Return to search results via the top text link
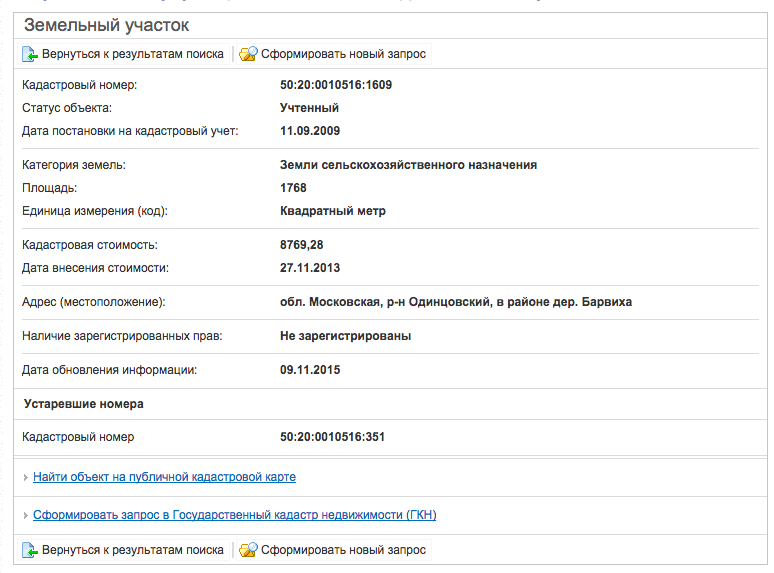Viewport: 774px width, 573px height. [133, 54]
